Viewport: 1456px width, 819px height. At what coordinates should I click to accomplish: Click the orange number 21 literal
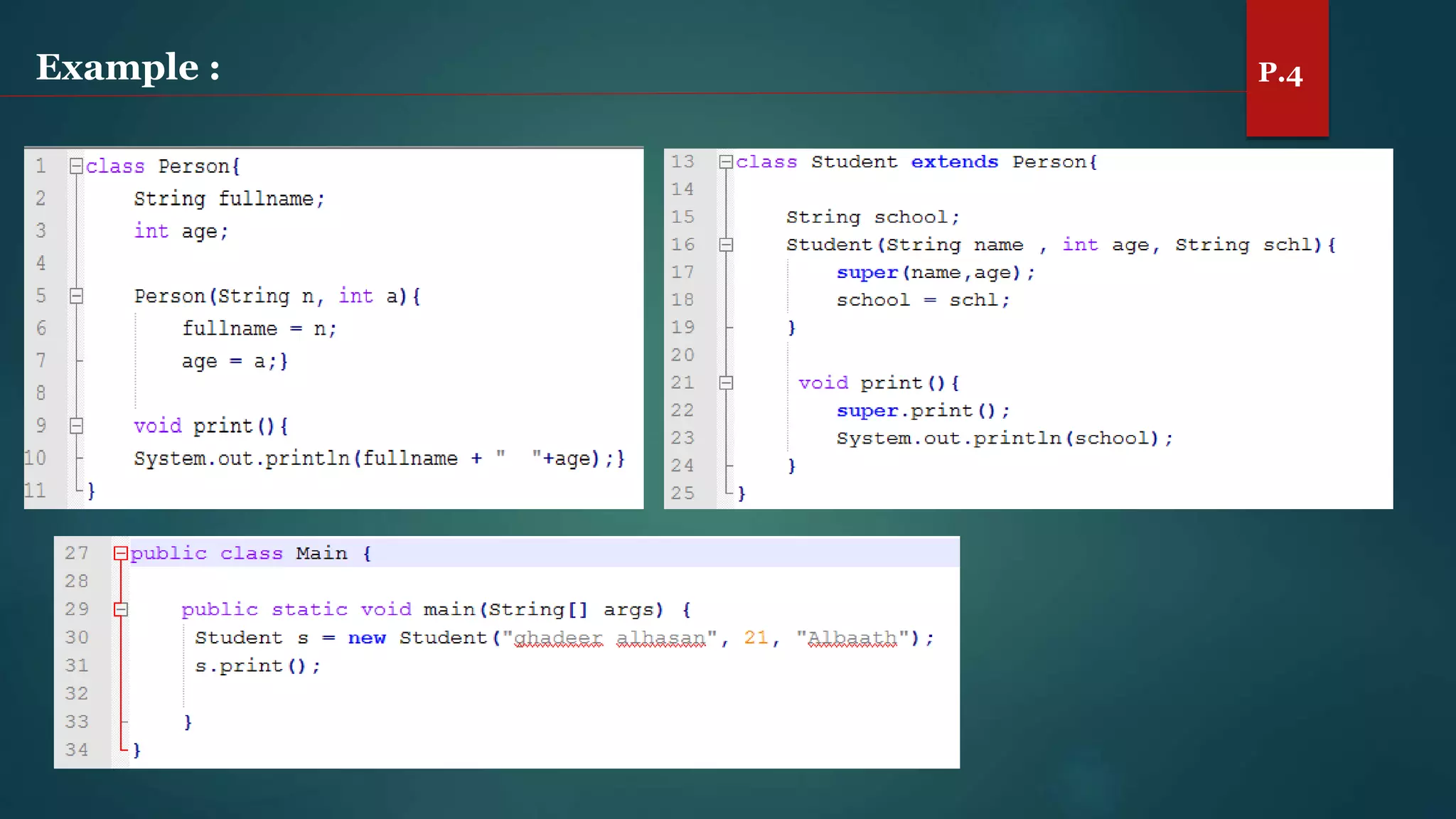(756, 638)
